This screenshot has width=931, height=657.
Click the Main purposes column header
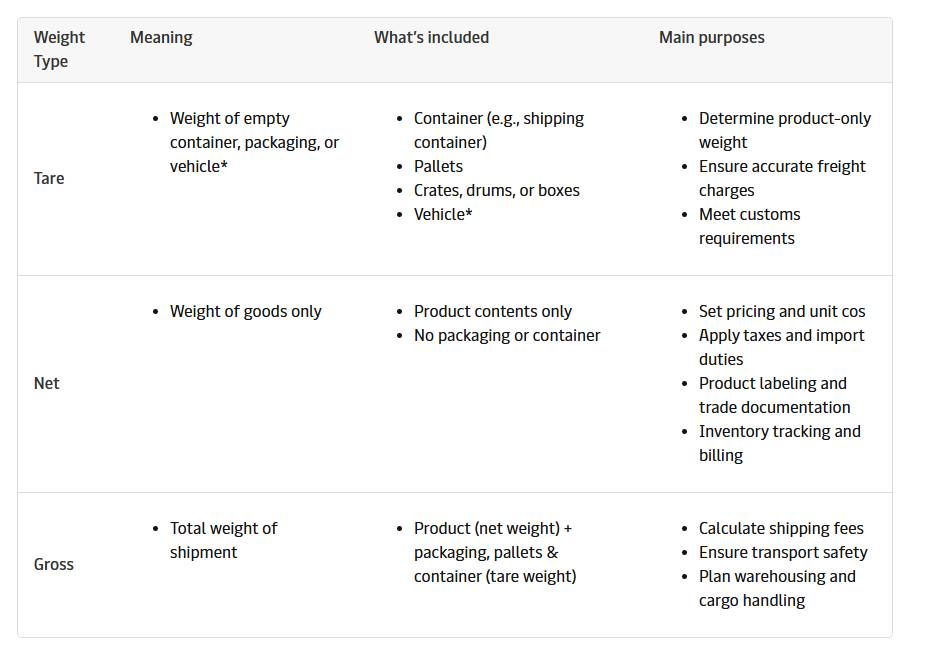[x=711, y=37]
